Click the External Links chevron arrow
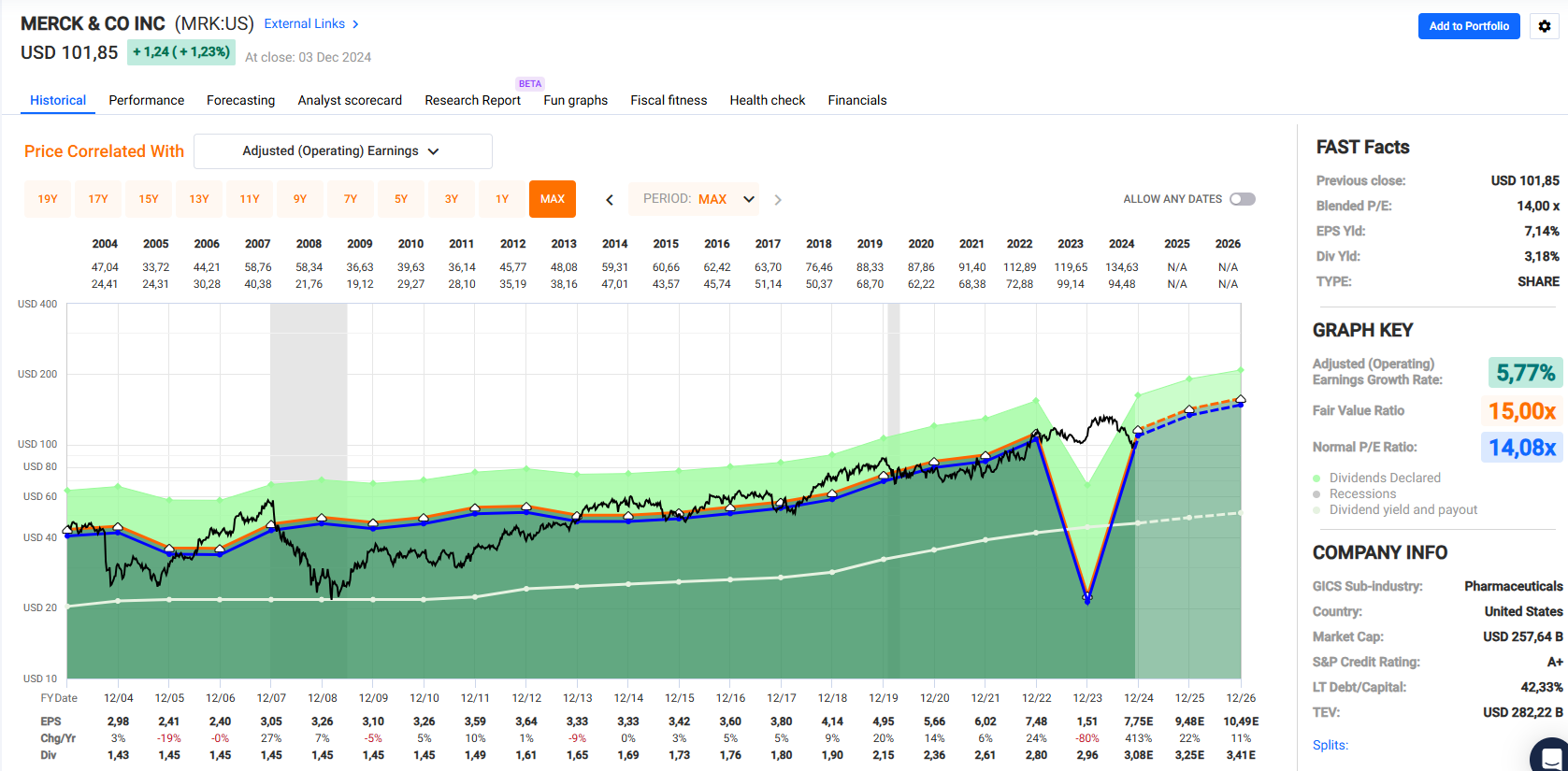The width and height of the screenshot is (1568, 771). [355, 24]
